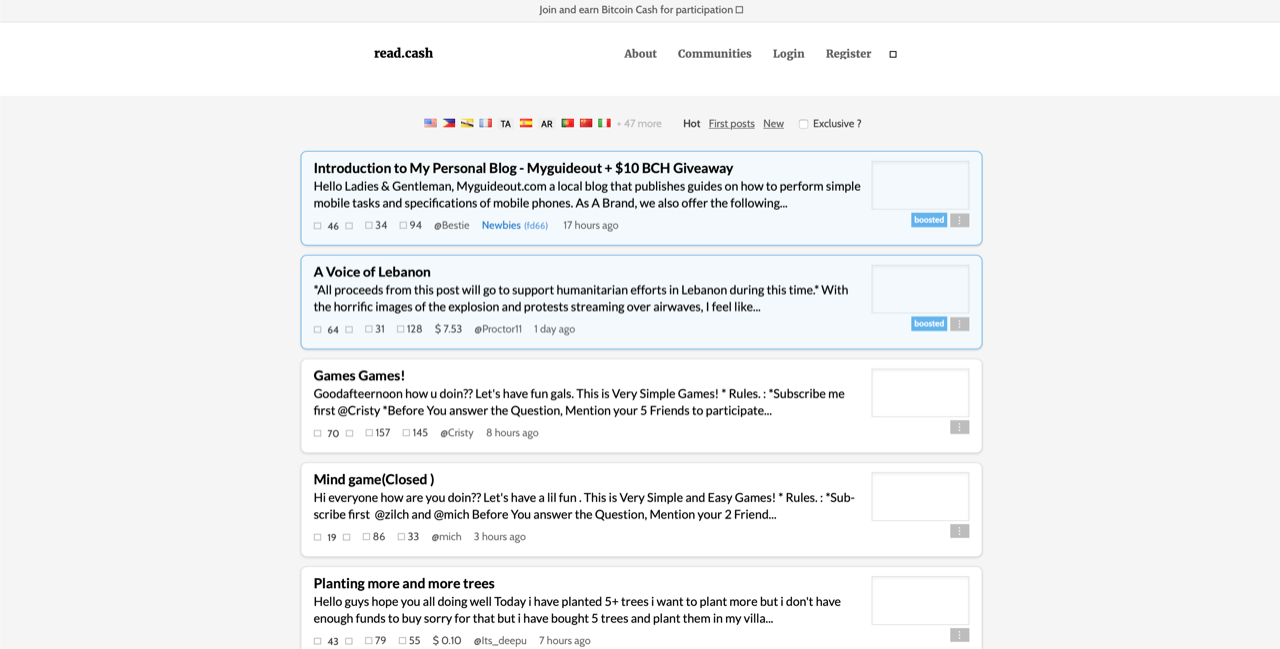Click the boosted badge on Myguideout post
The height and width of the screenshot is (649, 1280).
tap(929, 220)
